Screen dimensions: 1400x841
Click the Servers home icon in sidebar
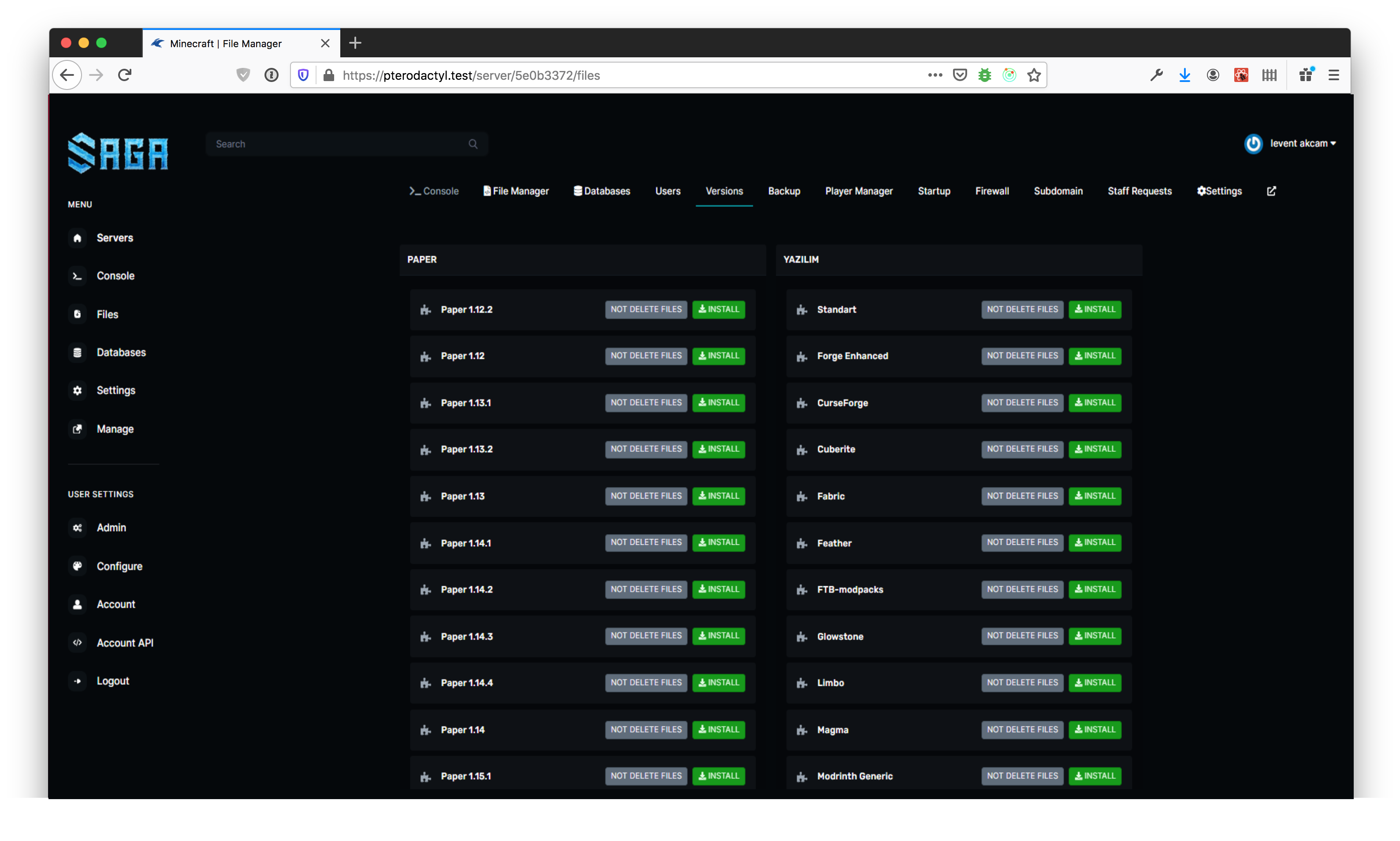click(78, 238)
